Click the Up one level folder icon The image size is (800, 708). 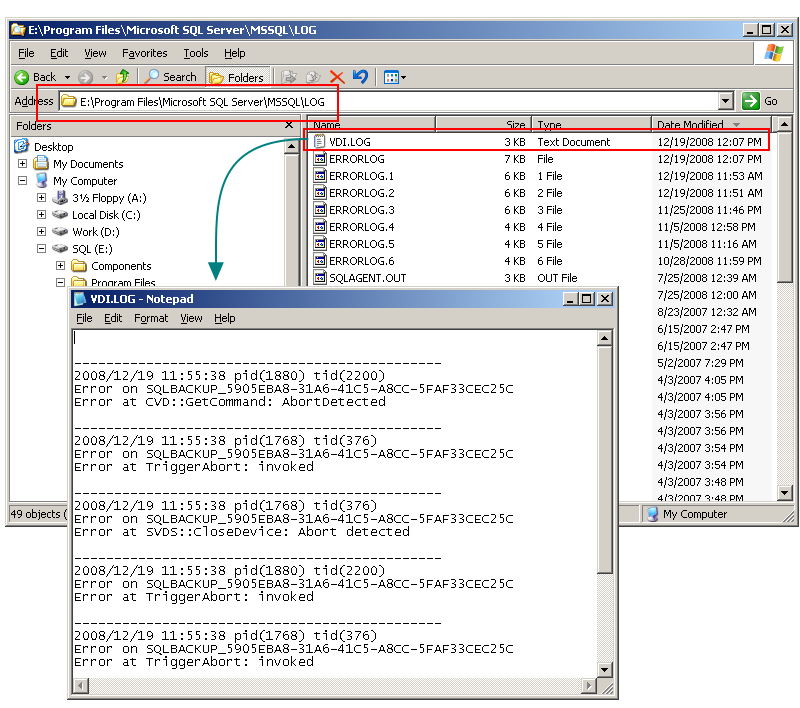(x=122, y=77)
